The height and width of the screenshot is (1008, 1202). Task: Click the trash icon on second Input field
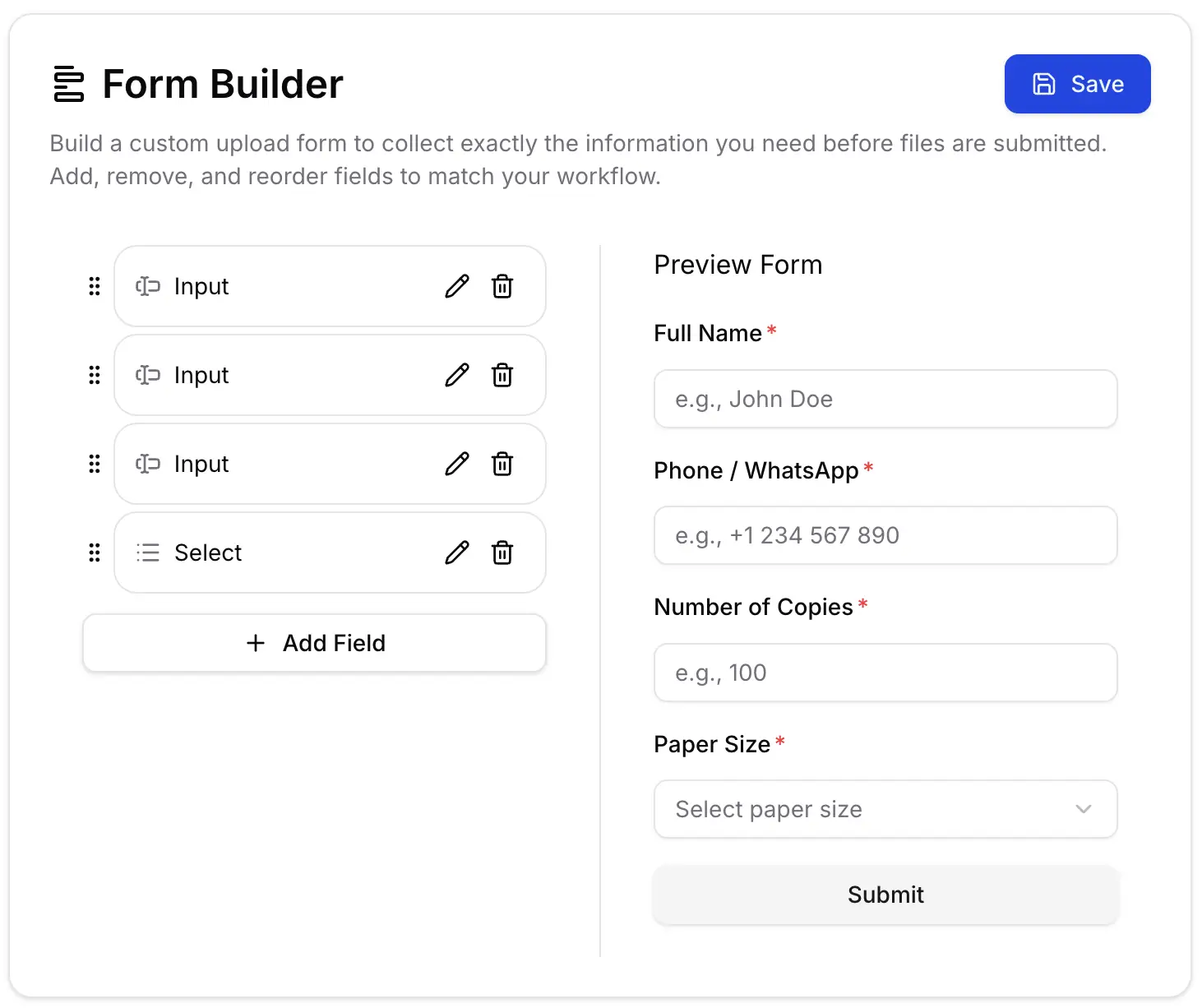pos(502,376)
